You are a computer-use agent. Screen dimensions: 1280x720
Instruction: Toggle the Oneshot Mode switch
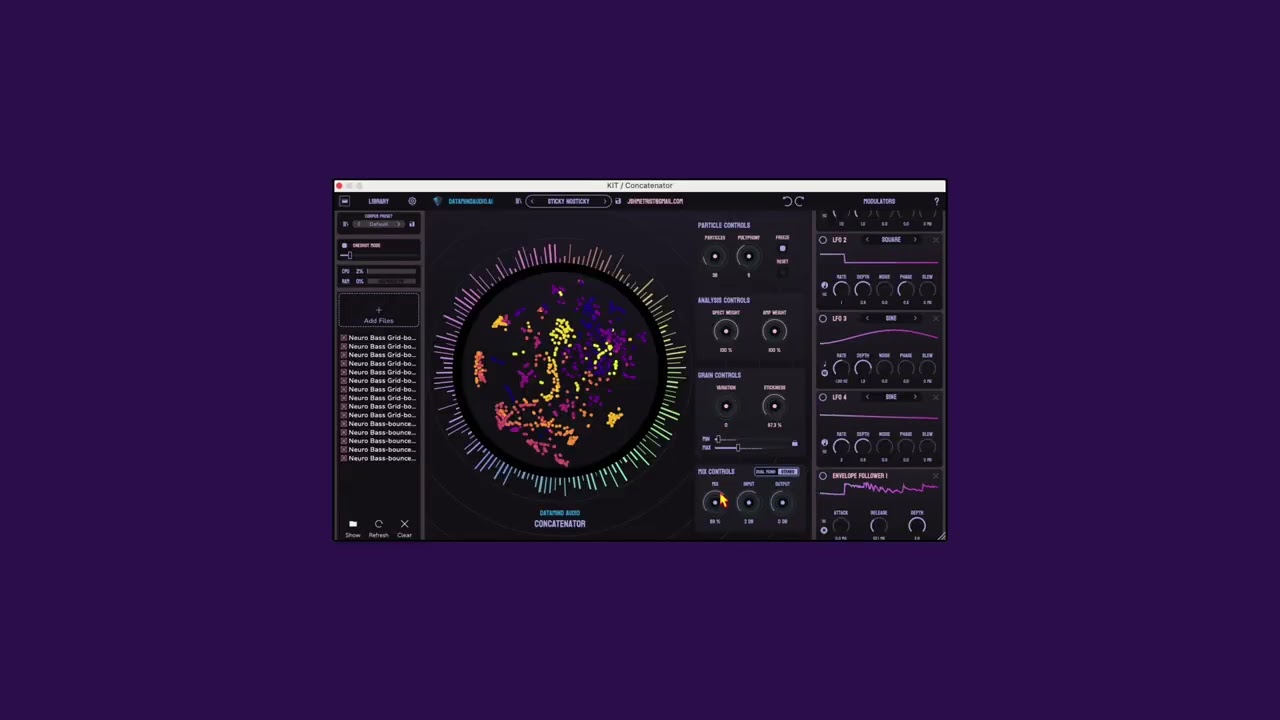pyautogui.click(x=344, y=245)
